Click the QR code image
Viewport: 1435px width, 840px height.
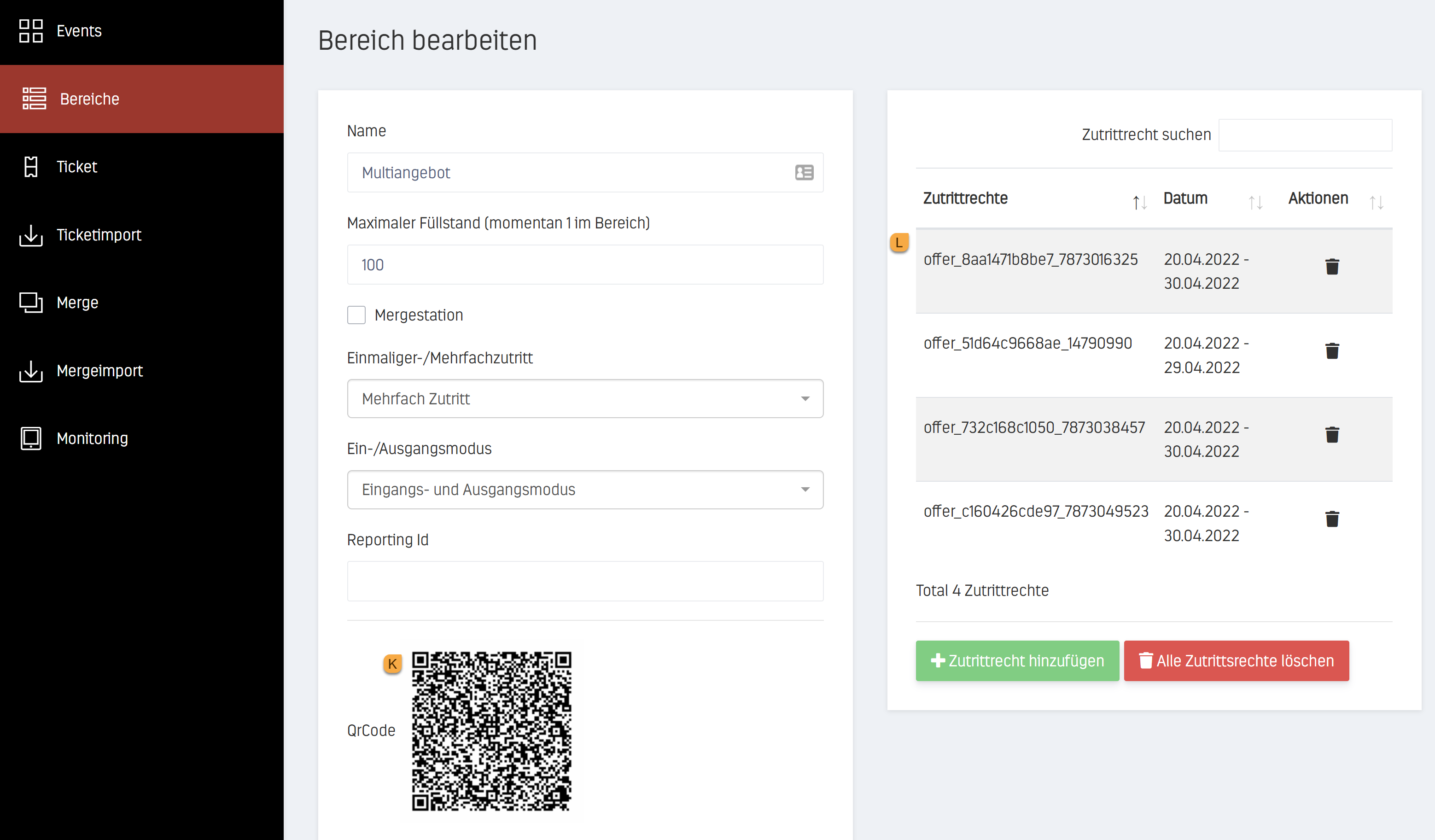point(491,731)
